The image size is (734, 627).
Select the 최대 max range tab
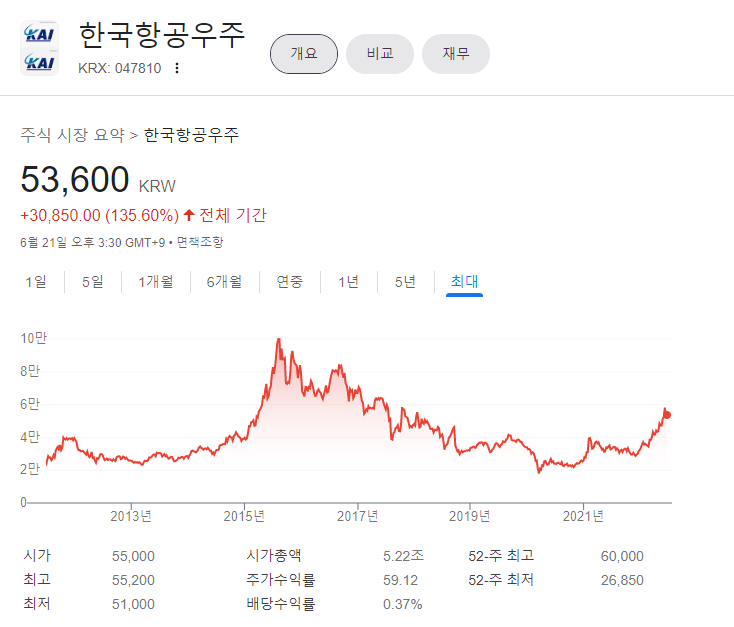point(464,282)
